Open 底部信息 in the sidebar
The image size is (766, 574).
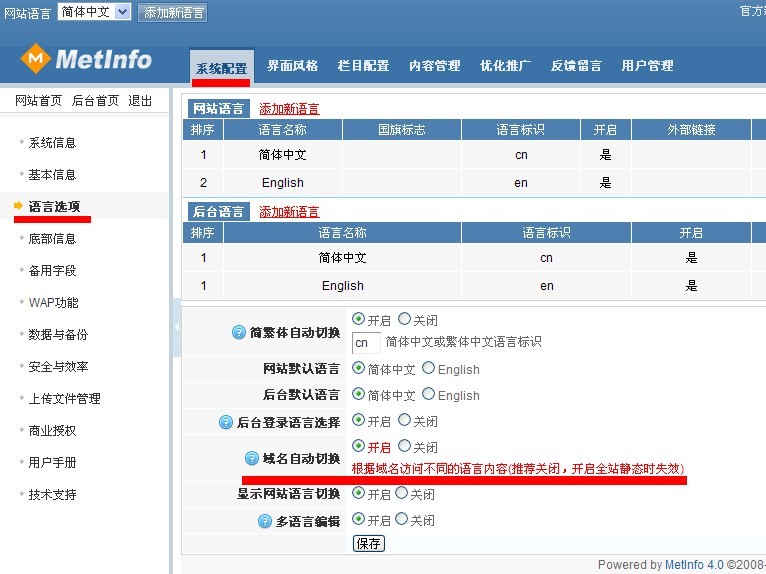tap(52, 238)
